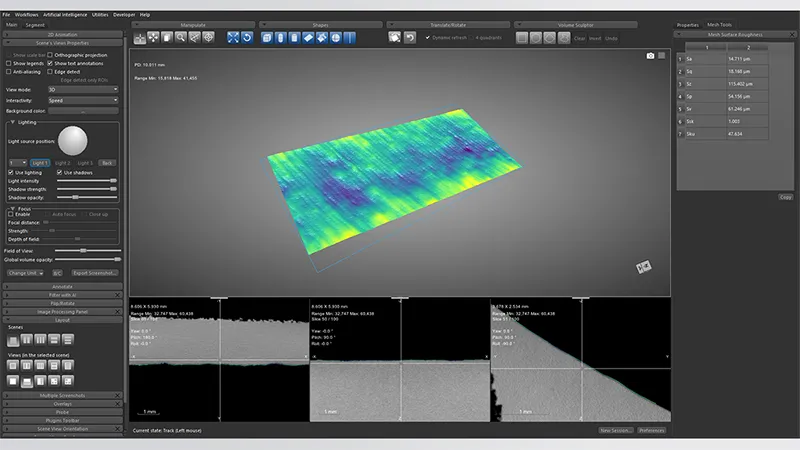Choose the three-row scenes layout icon
Screen dimensions: 800x450
(x=68, y=340)
